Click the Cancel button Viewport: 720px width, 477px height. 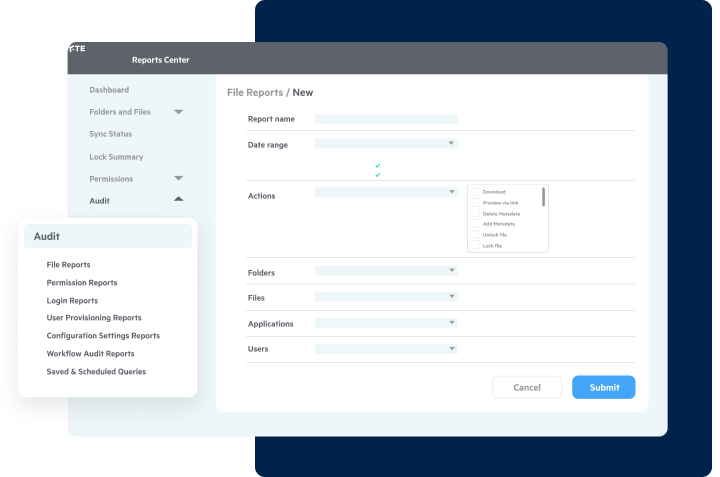pyautogui.click(x=526, y=387)
